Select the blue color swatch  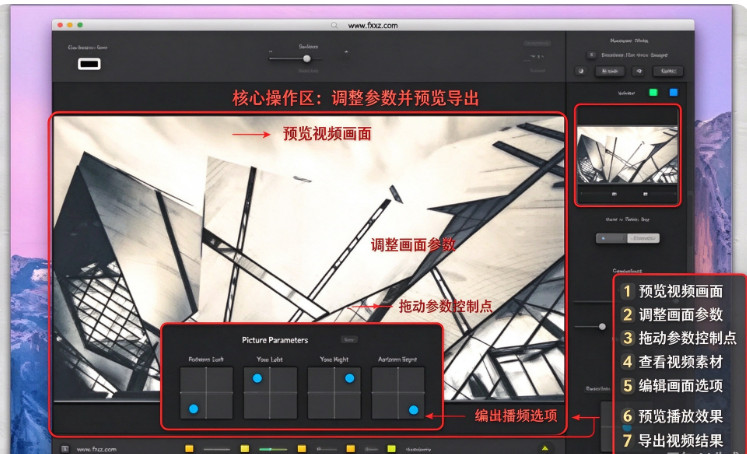pos(674,92)
